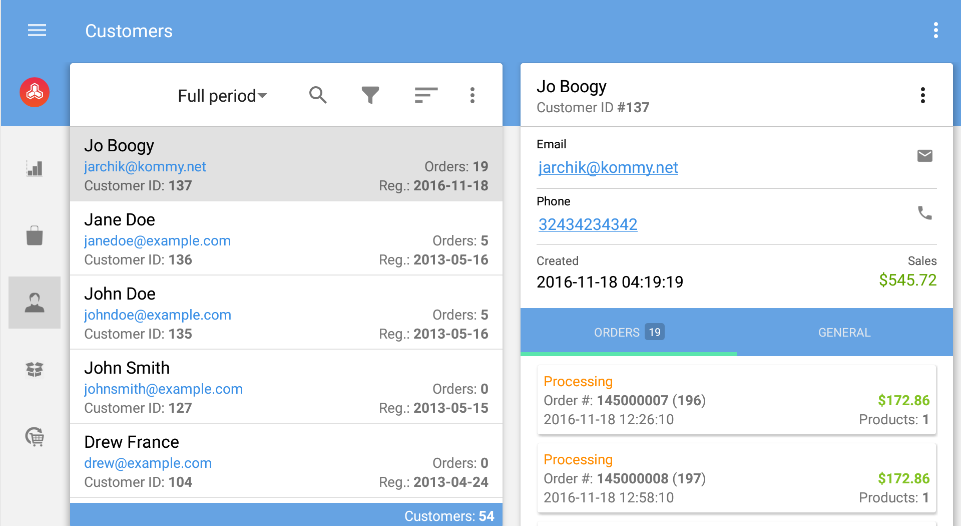This screenshot has height=526, width=961.
Task: Open the customer list overflow menu
Action: point(472,96)
